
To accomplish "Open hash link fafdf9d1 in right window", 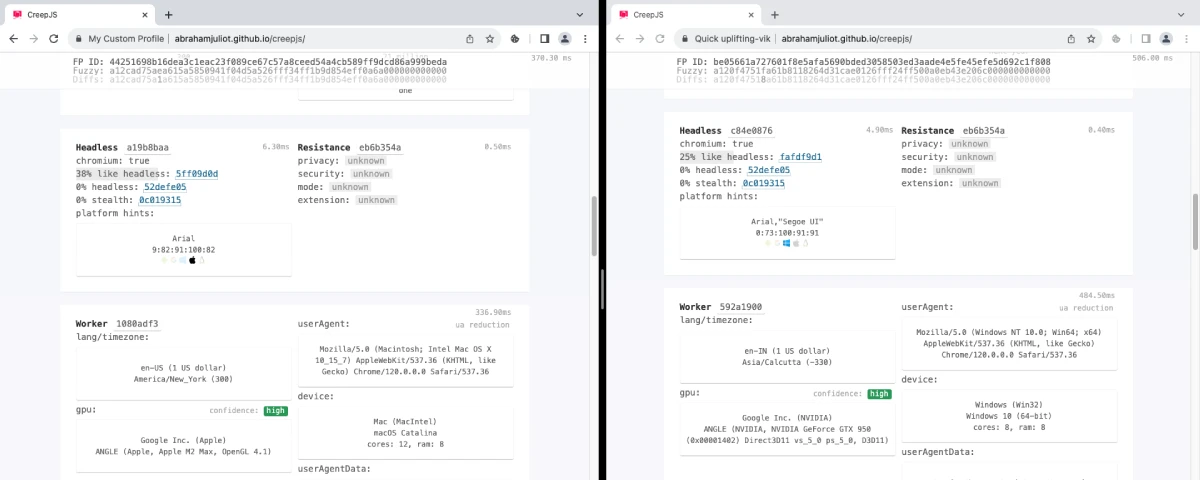I will point(801,156).
